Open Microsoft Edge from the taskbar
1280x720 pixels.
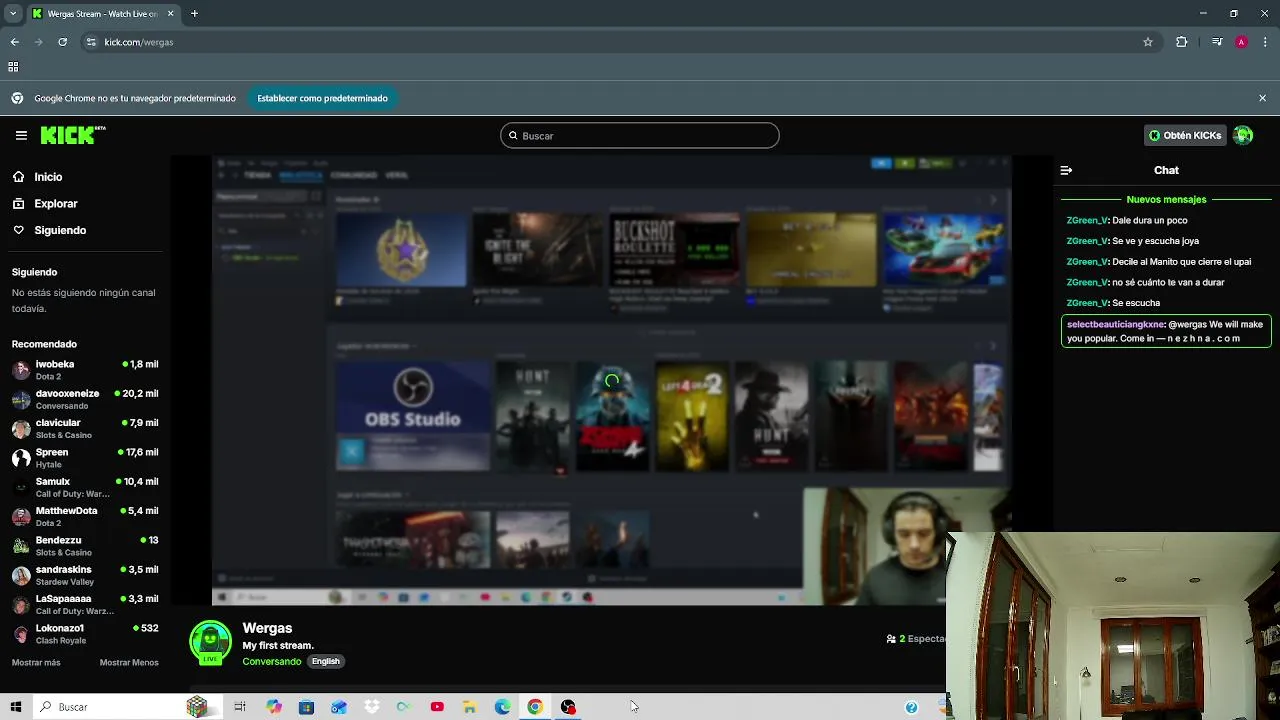point(502,707)
